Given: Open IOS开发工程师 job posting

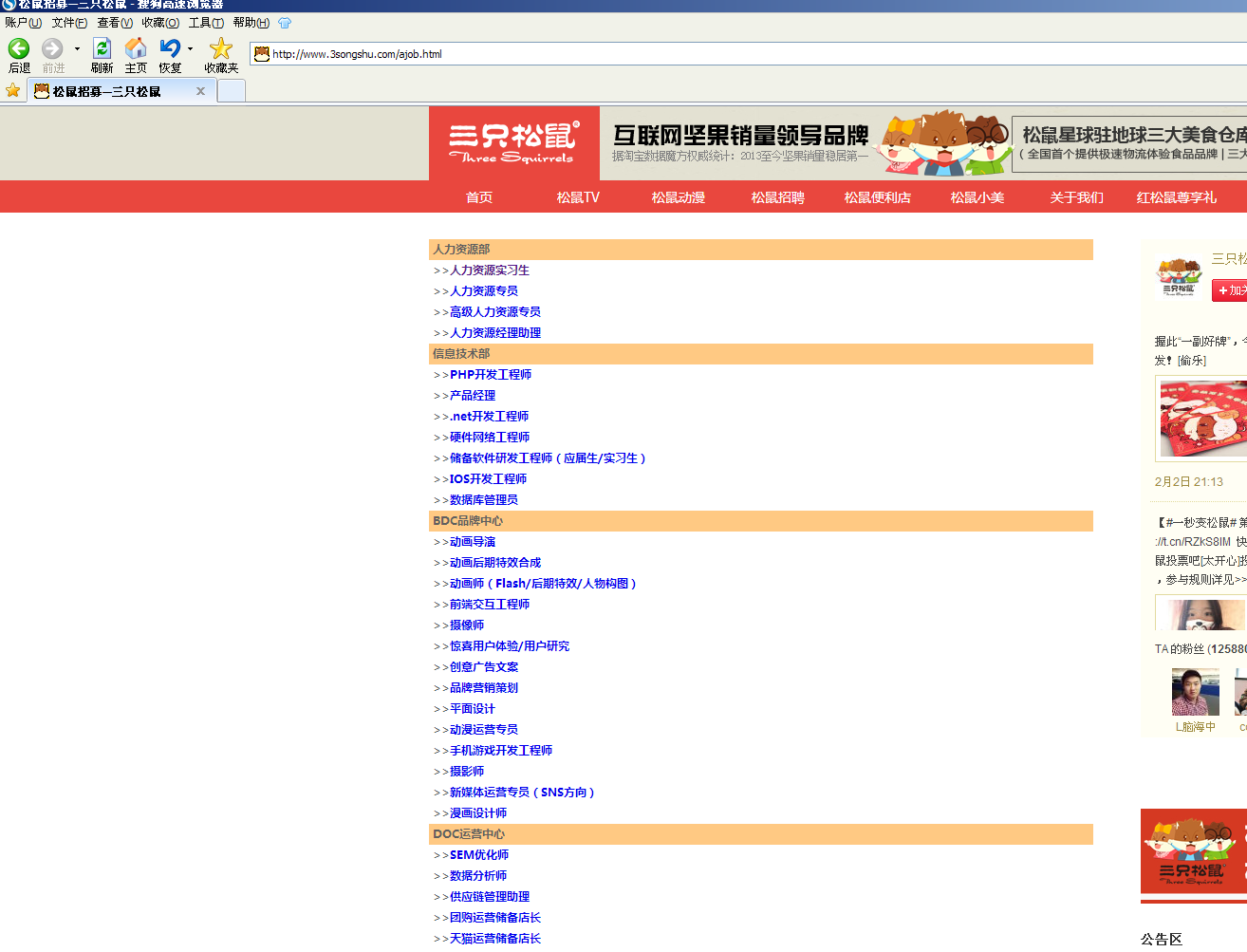Looking at the screenshot, I should (x=488, y=479).
